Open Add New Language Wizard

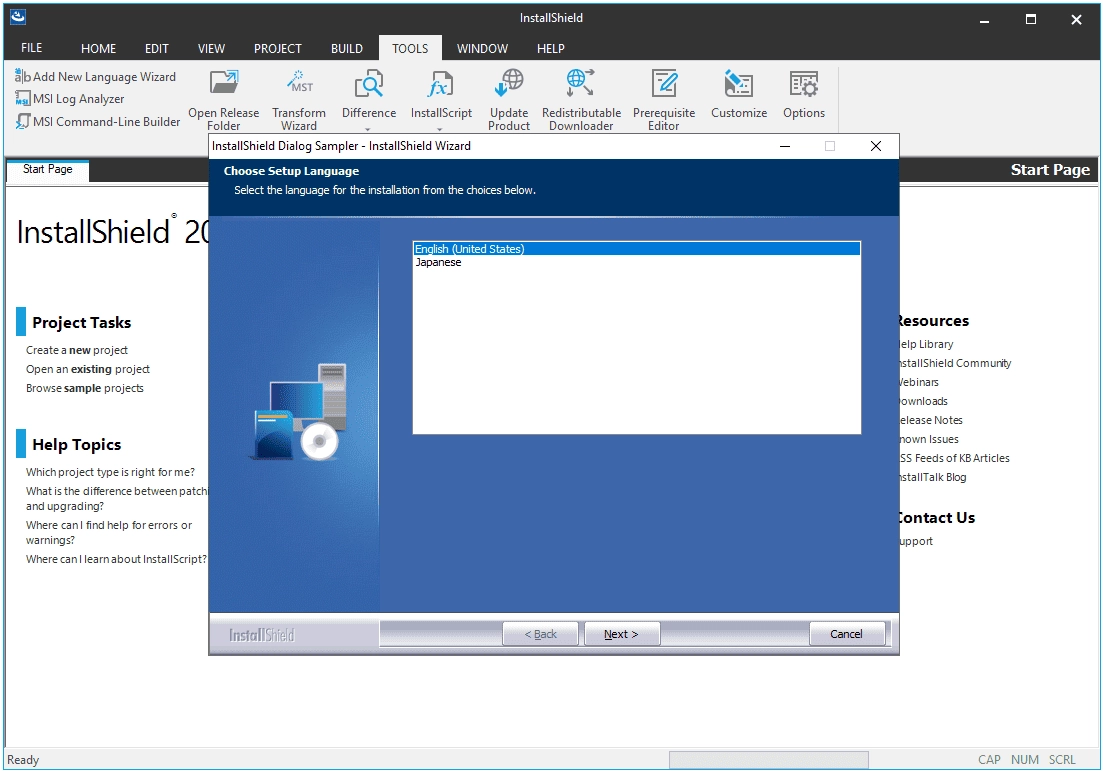pos(95,77)
